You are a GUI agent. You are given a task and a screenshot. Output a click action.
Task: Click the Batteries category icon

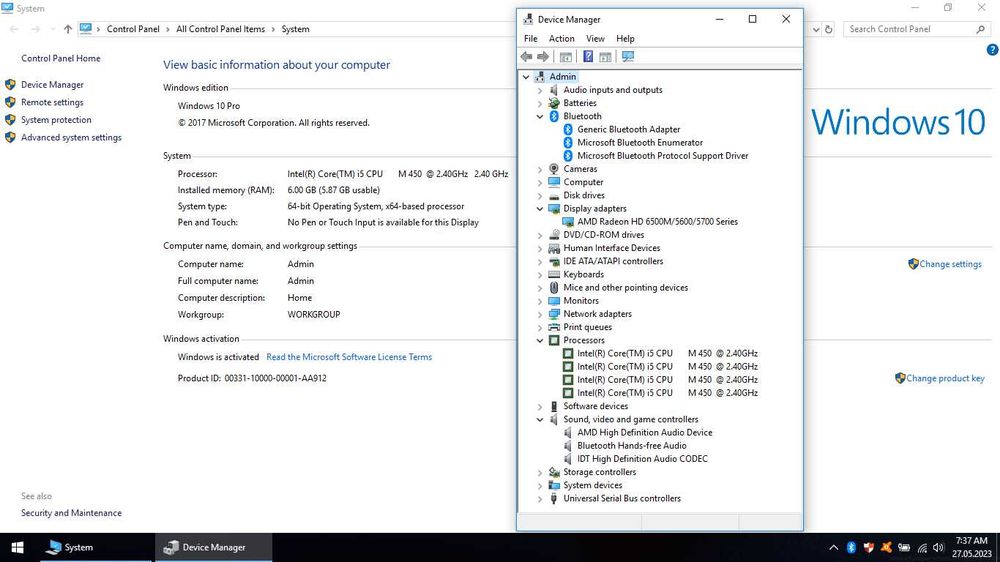[554, 103]
